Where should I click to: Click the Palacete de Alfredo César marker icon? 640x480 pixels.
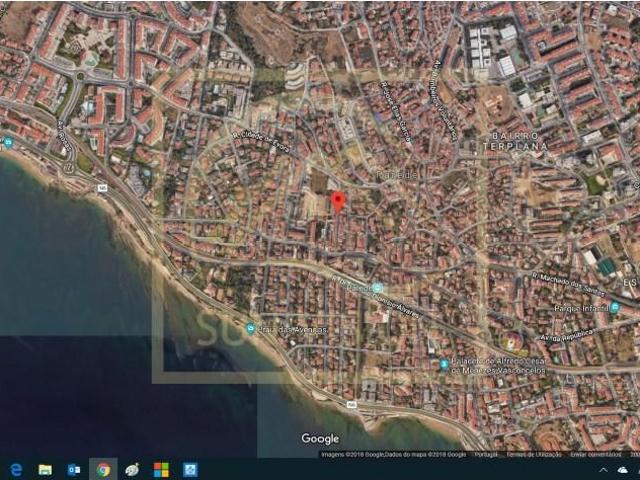tap(444, 364)
